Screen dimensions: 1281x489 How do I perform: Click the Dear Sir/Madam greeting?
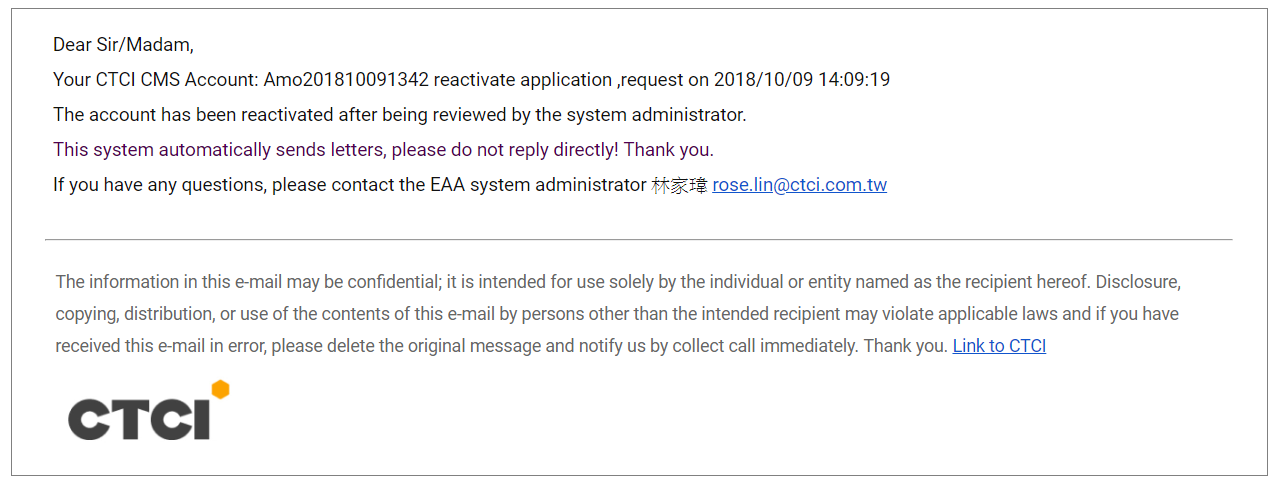click(123, 45)
